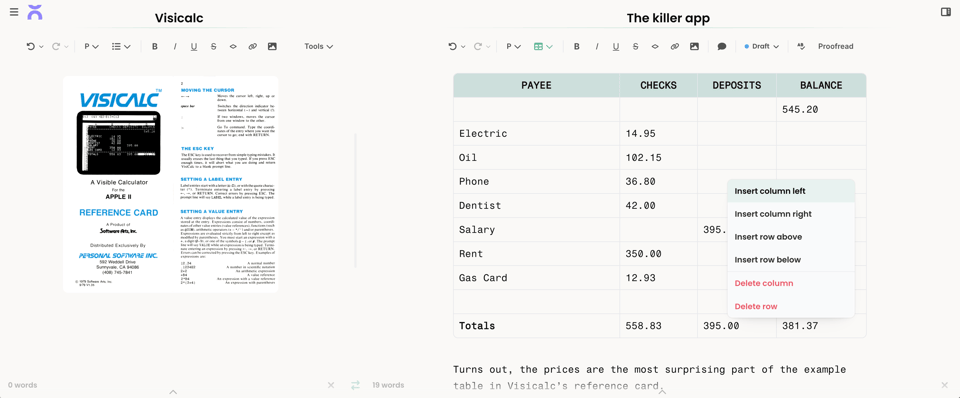
Task: Select the BALANCE column header
Action: pyautogui.click(x=821, y=85)
